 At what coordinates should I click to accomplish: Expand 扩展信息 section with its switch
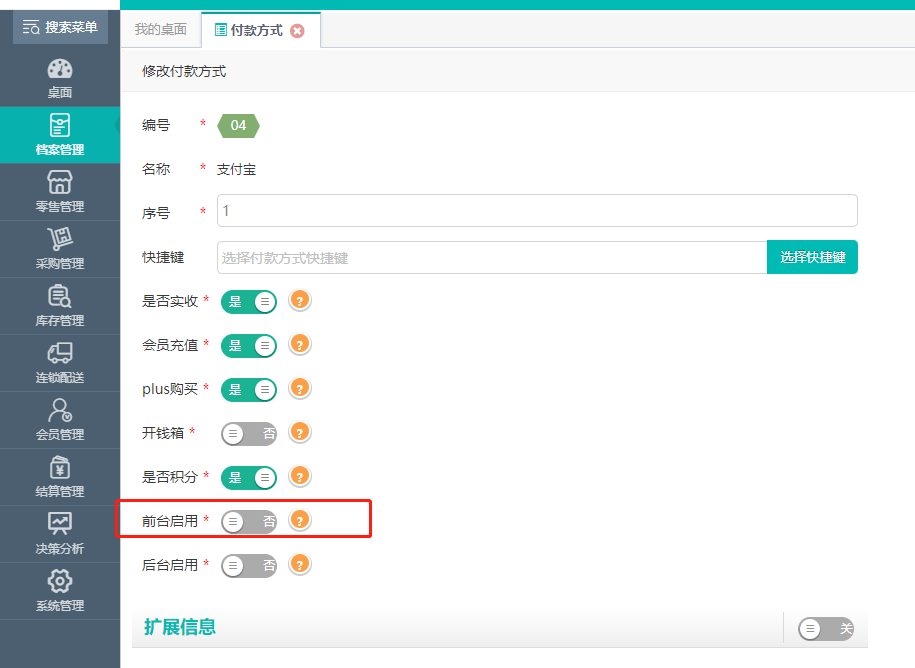click(x=826, y=628)
